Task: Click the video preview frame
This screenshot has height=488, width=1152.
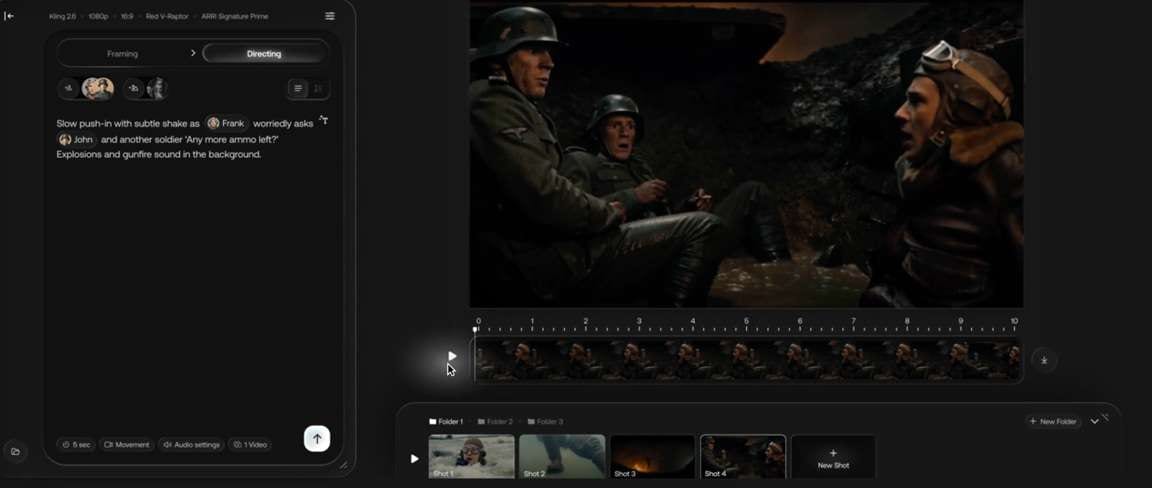Action: click(746, 154)
